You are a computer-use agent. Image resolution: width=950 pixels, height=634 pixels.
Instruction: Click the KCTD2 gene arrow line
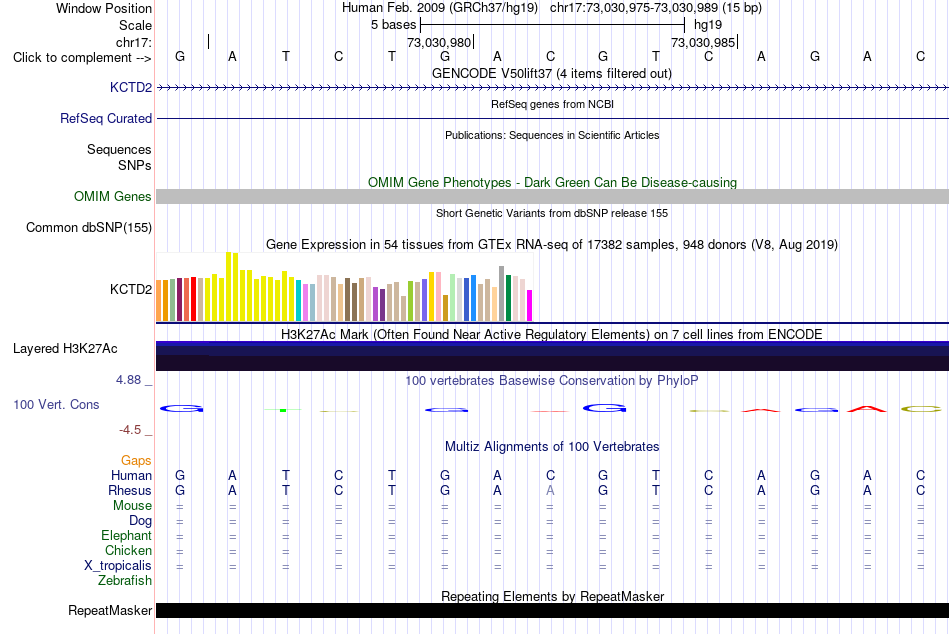553,88
